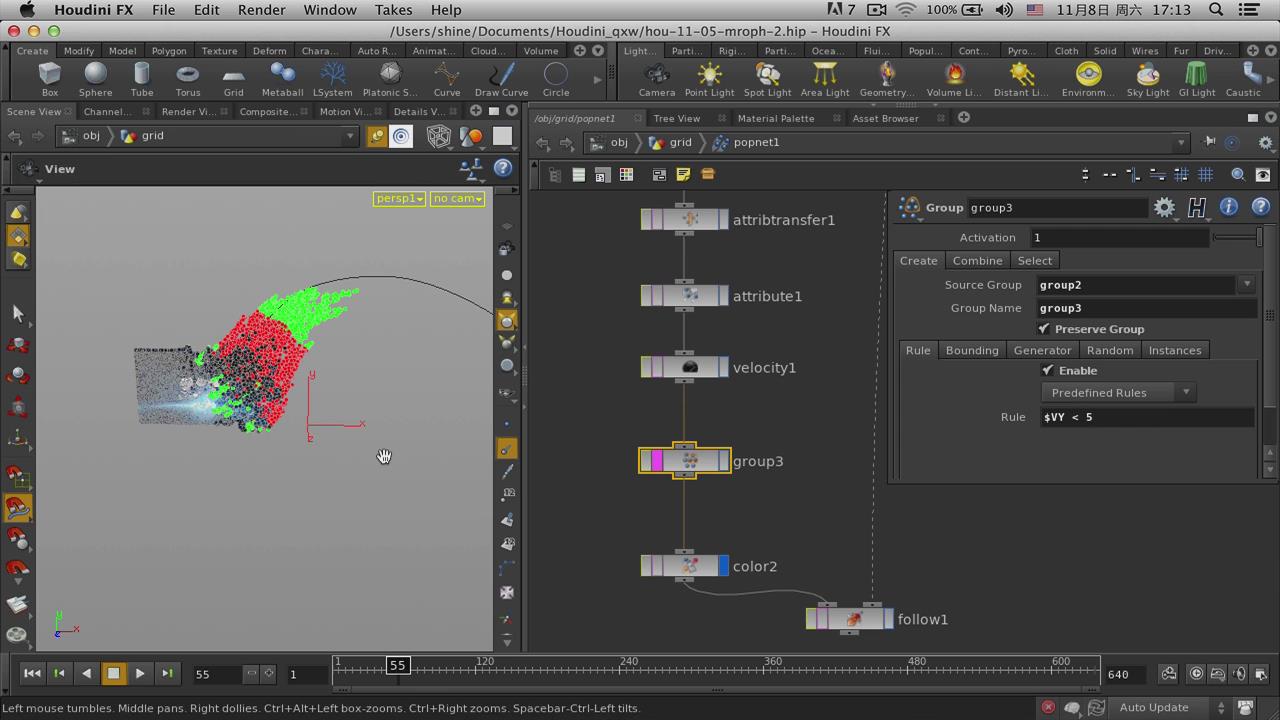Click the obj path button in network editor
The width and height of the screenshot is (1280, 720).
click(609, 142)
